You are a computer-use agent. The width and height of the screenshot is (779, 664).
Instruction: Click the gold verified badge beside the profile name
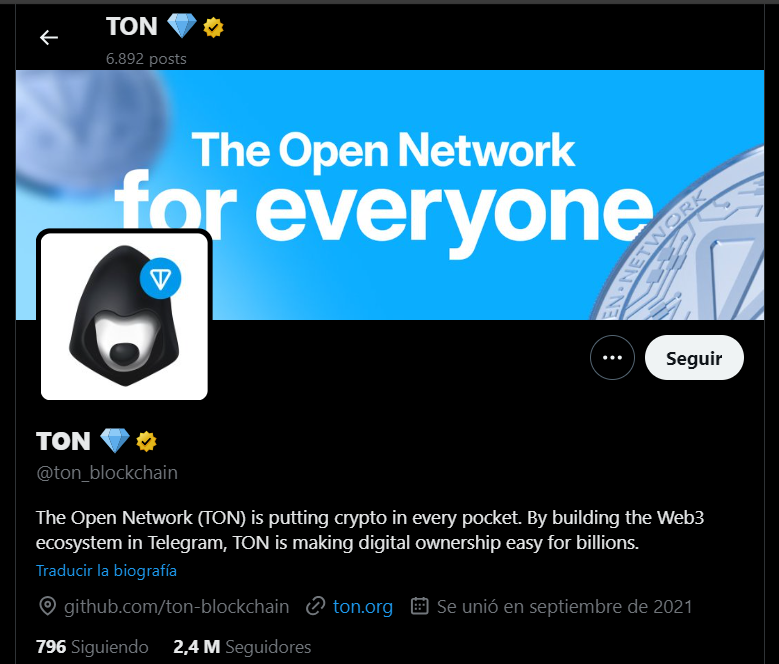point(146,441)
